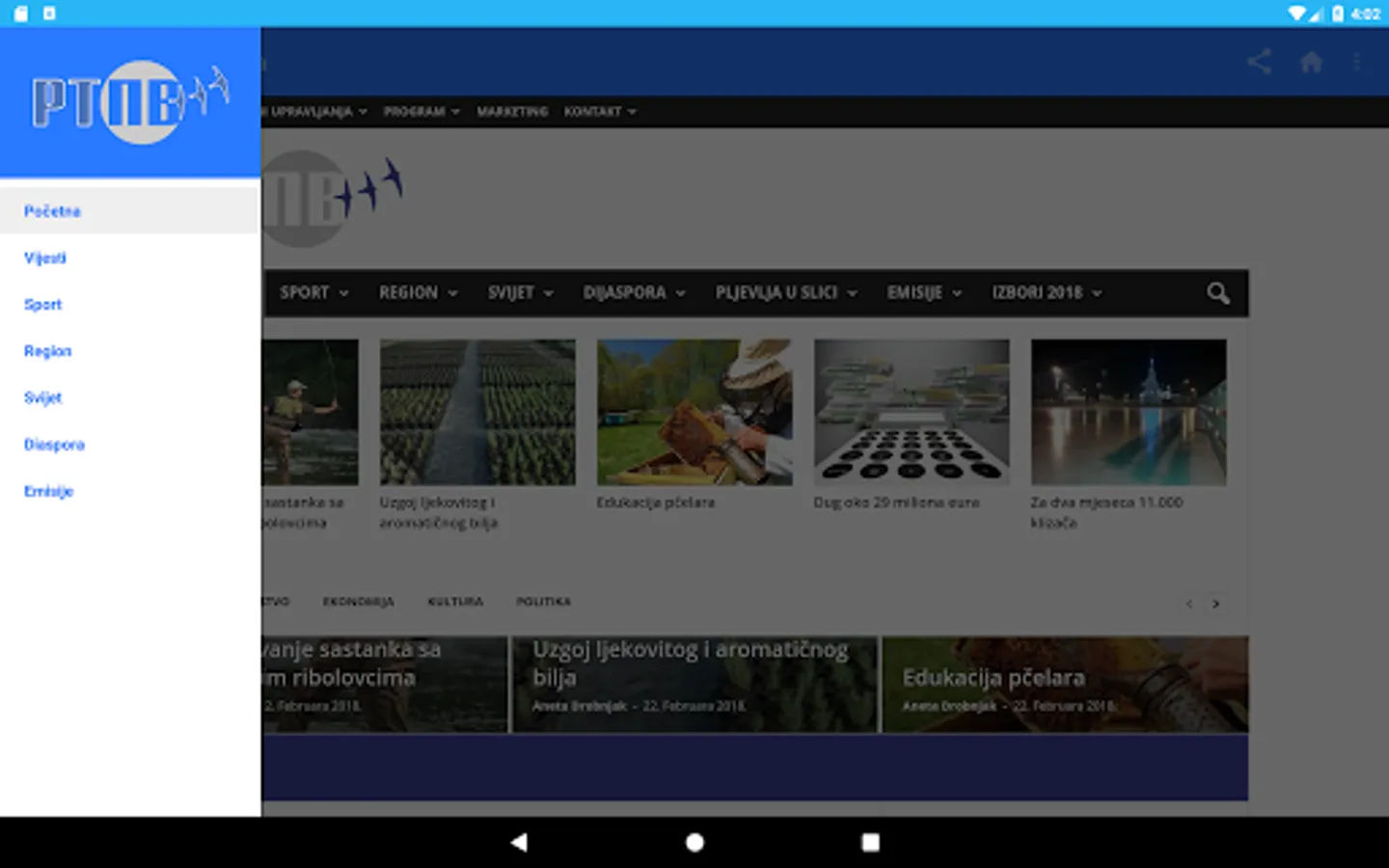
Task: Expand SVIJET dropdown in site menu
Action: 520,292
